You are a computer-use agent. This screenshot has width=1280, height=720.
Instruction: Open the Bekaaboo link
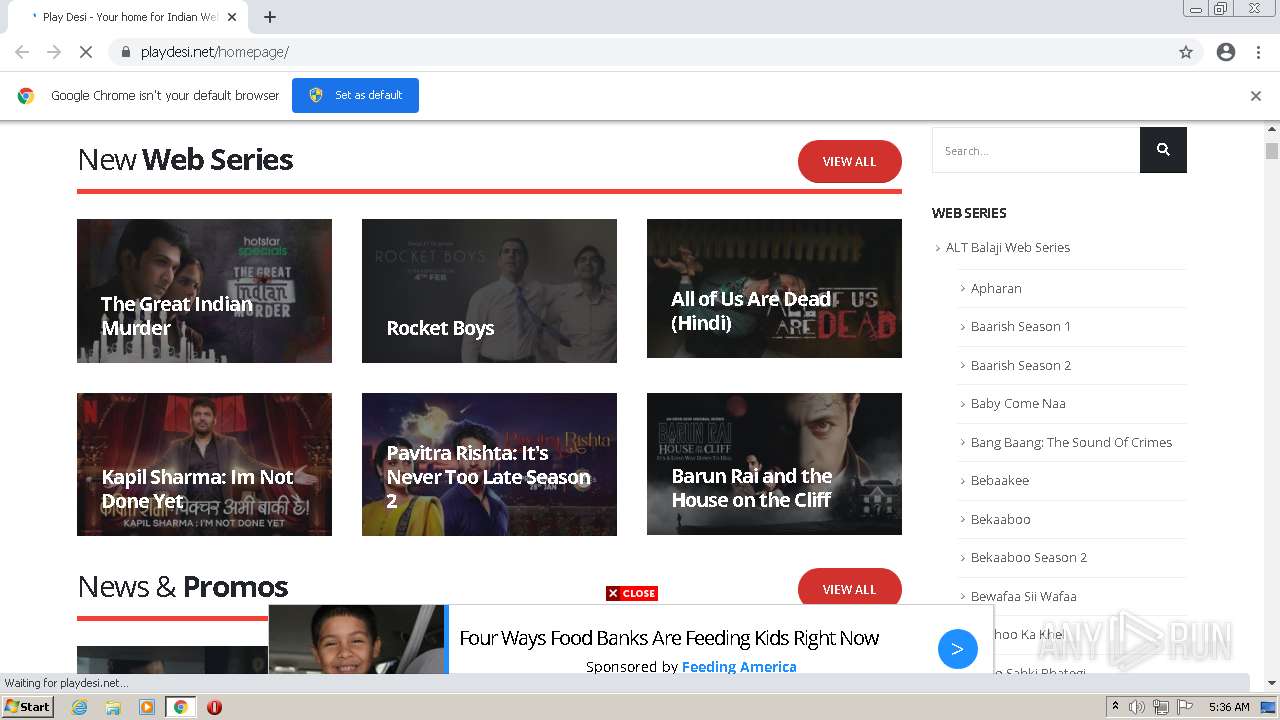1000,519
